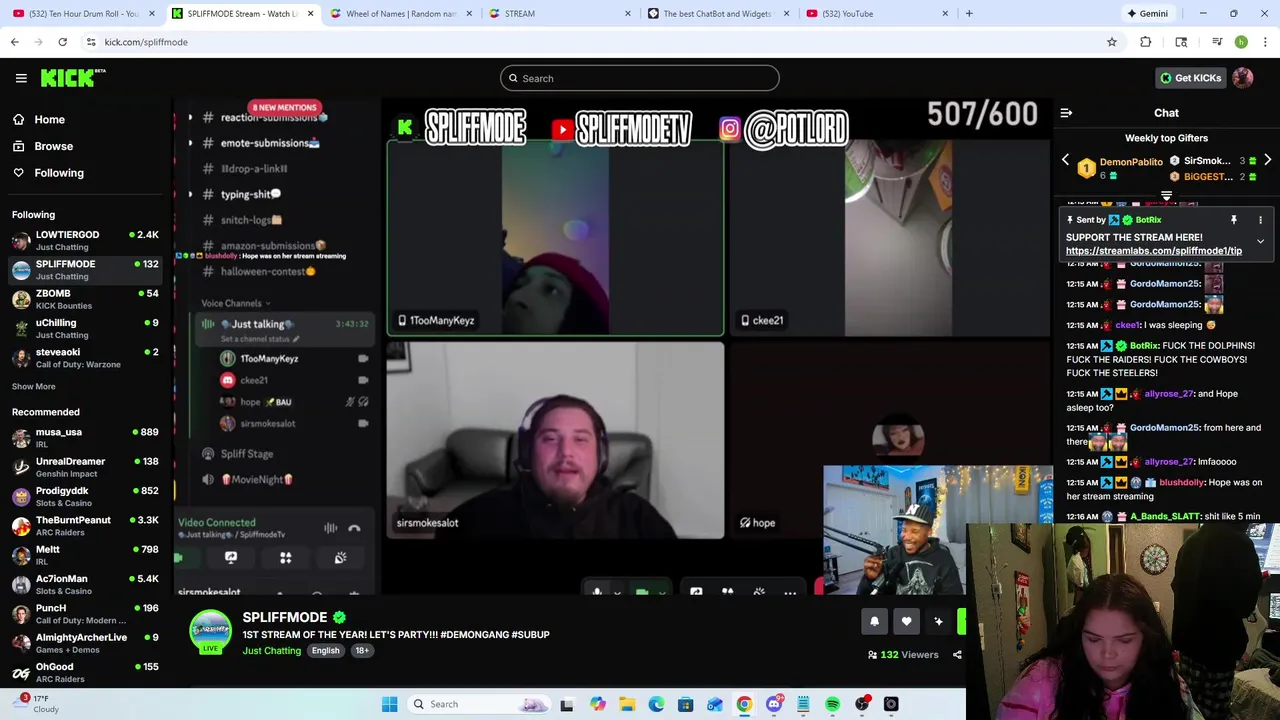The height and width of the screenshot is (720, 1280).
Task: Follow the channel with heart icon
Action: click(x=906, y=622)
